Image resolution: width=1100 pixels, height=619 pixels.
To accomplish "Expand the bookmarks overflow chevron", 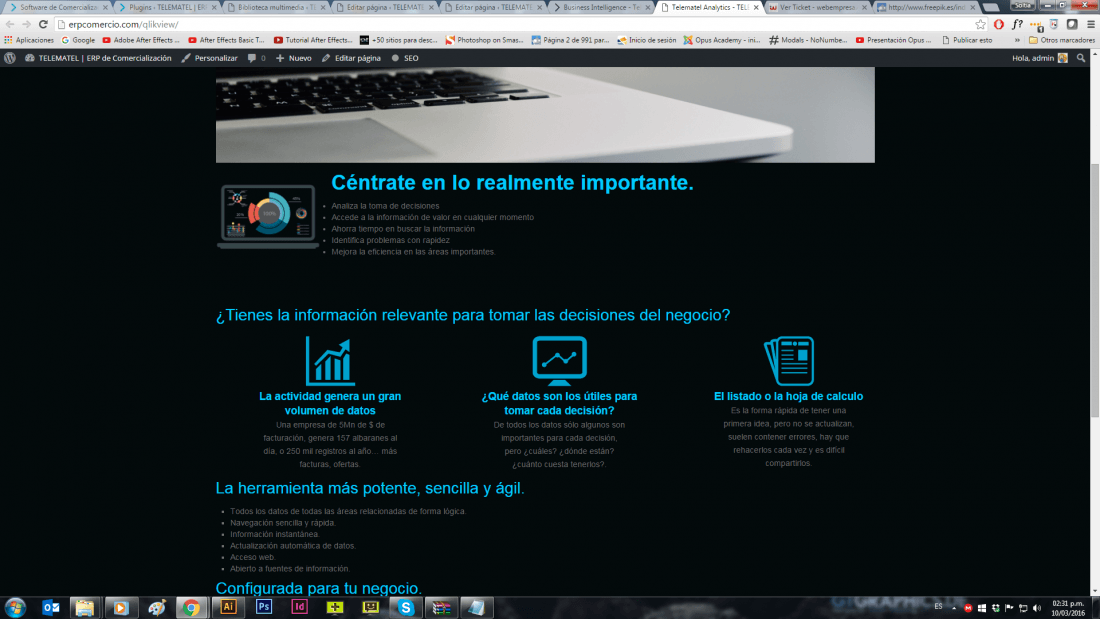I will [x=1017, y=40].
